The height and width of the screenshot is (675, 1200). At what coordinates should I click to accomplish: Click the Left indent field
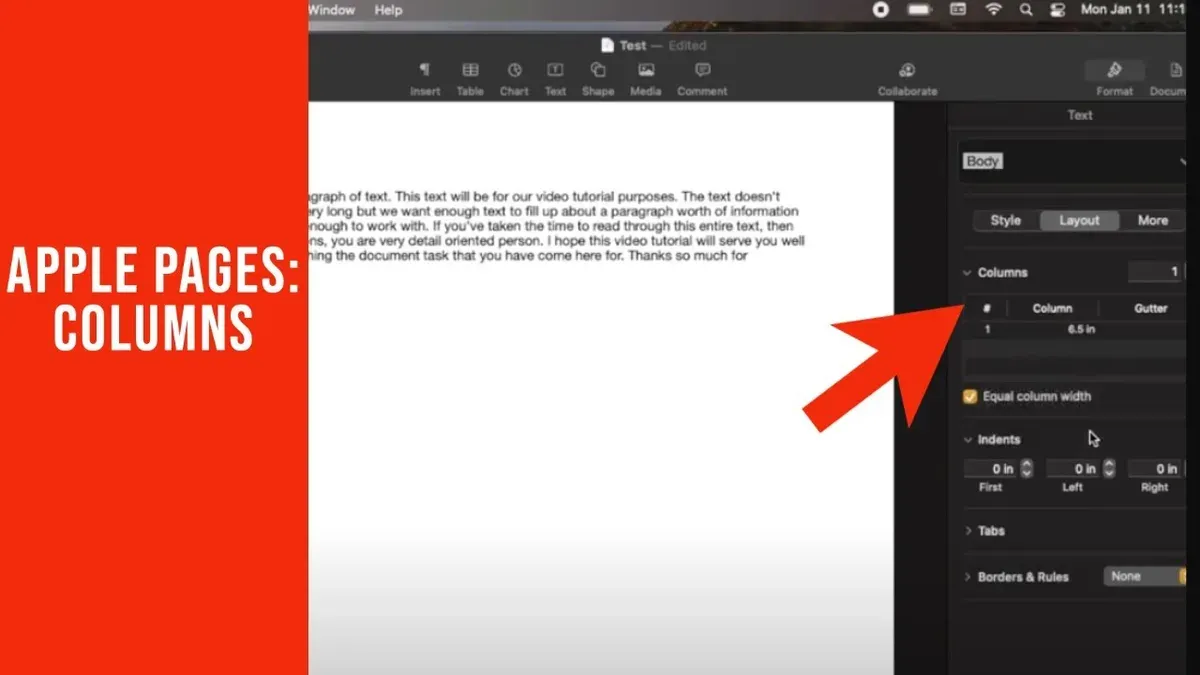pyautogui.click(x=1072, y=468)
